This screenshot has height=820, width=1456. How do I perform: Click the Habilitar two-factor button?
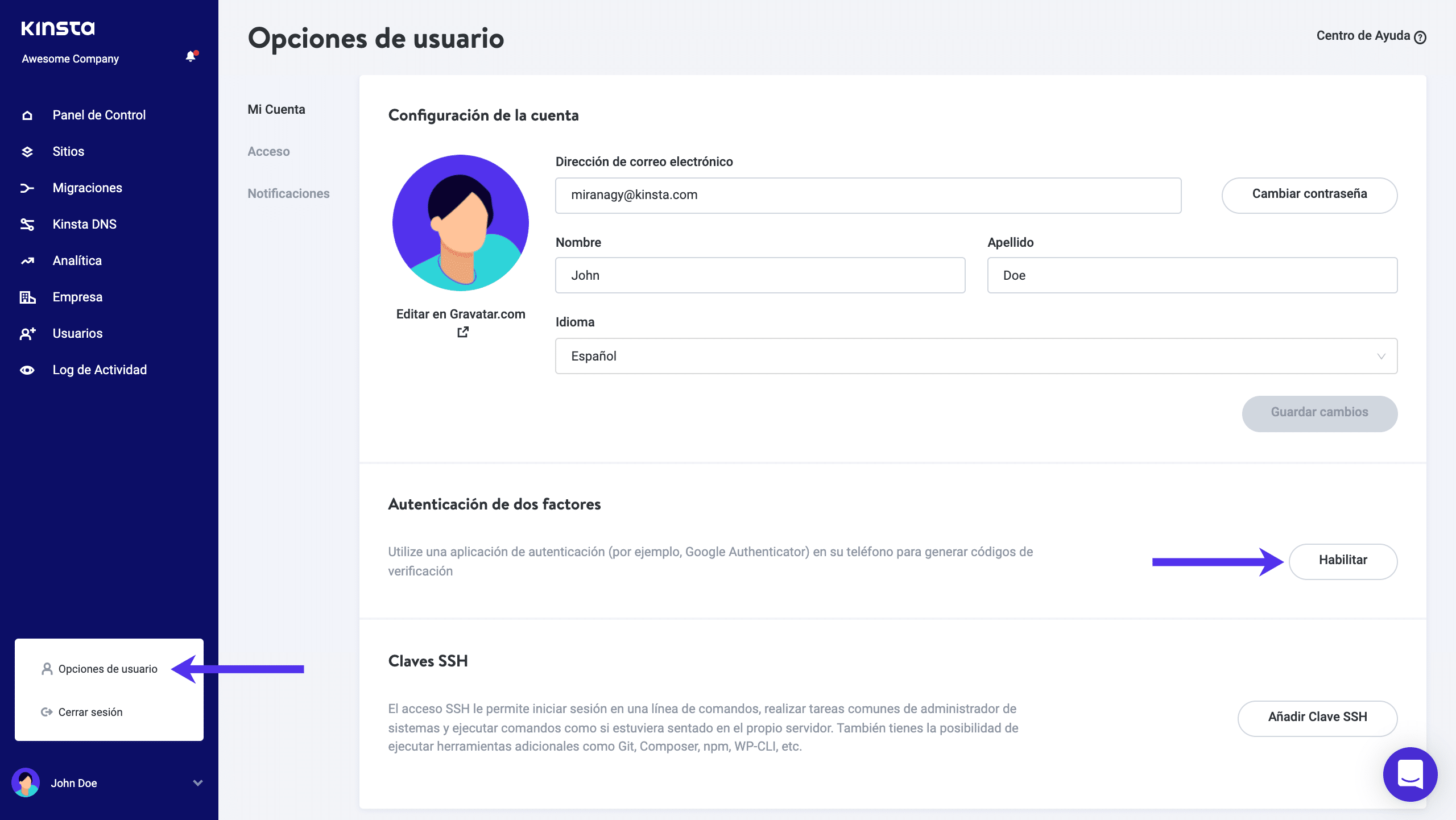[1342, 561]
